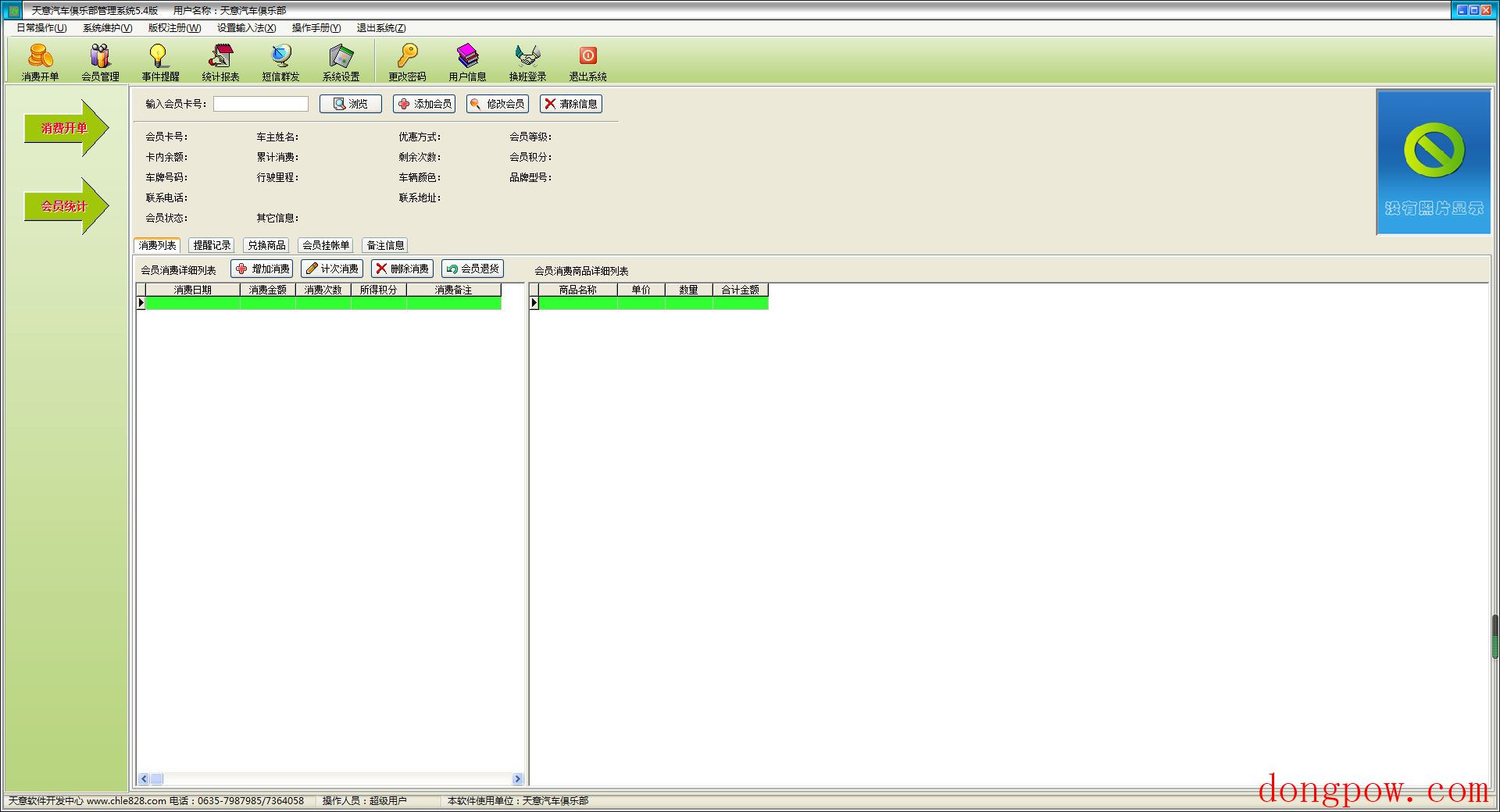Screen dimensions: 1500x812
Task: Select the green row in consumption list
Action: tap(323, 303)
